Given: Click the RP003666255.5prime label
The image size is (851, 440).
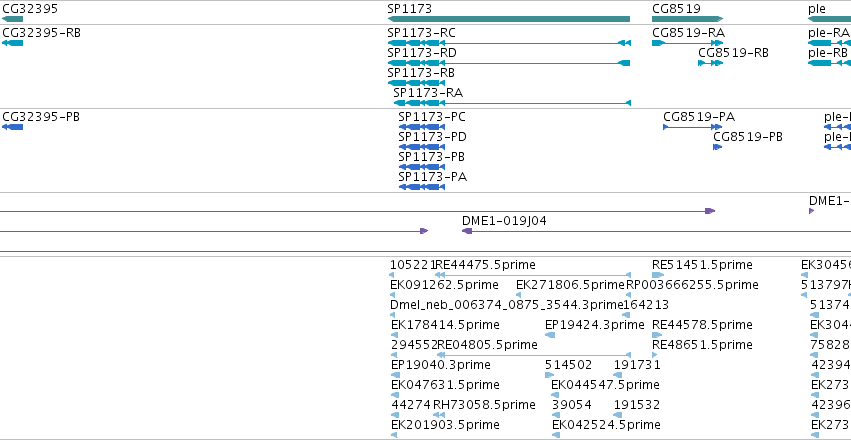Looking at the screenshot, I should pyautogui.click(x=692, y=285).
